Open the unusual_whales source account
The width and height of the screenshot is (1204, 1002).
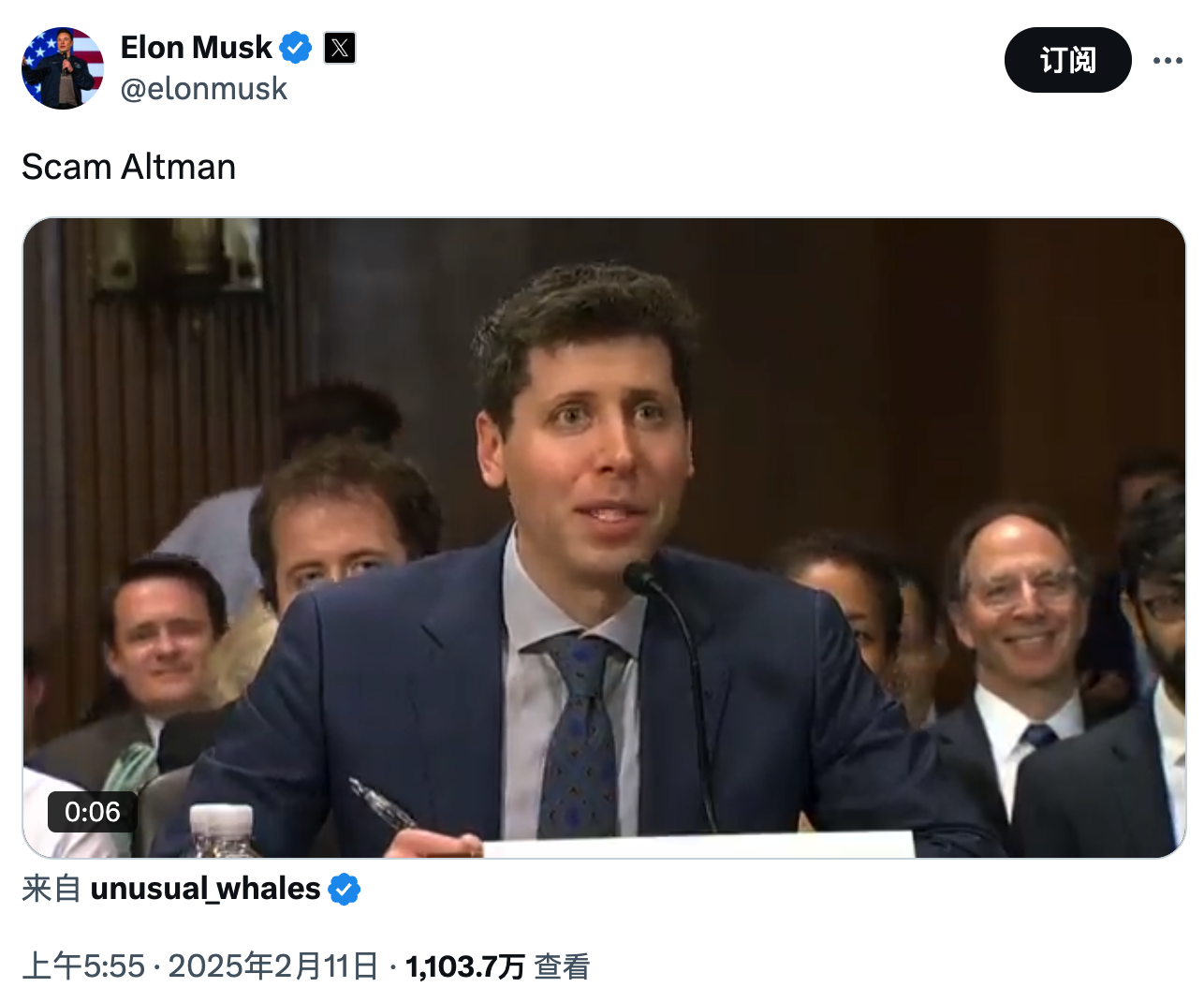(x=205, y=888)
